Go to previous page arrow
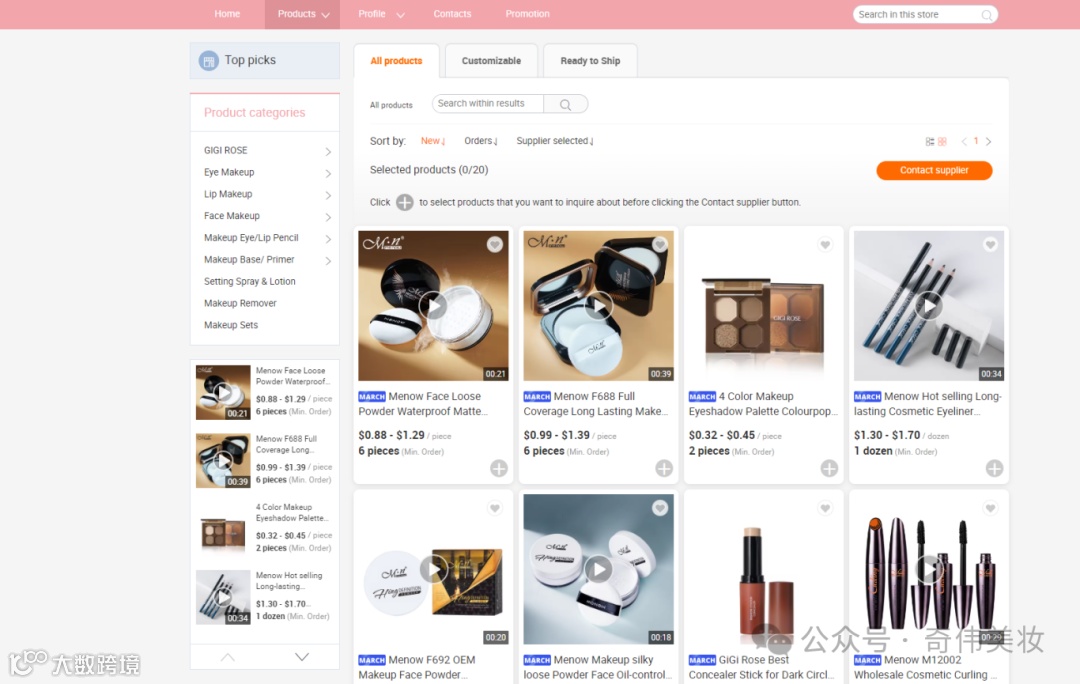The height and width of the screenshot is (684, 1080). (964, 141)
